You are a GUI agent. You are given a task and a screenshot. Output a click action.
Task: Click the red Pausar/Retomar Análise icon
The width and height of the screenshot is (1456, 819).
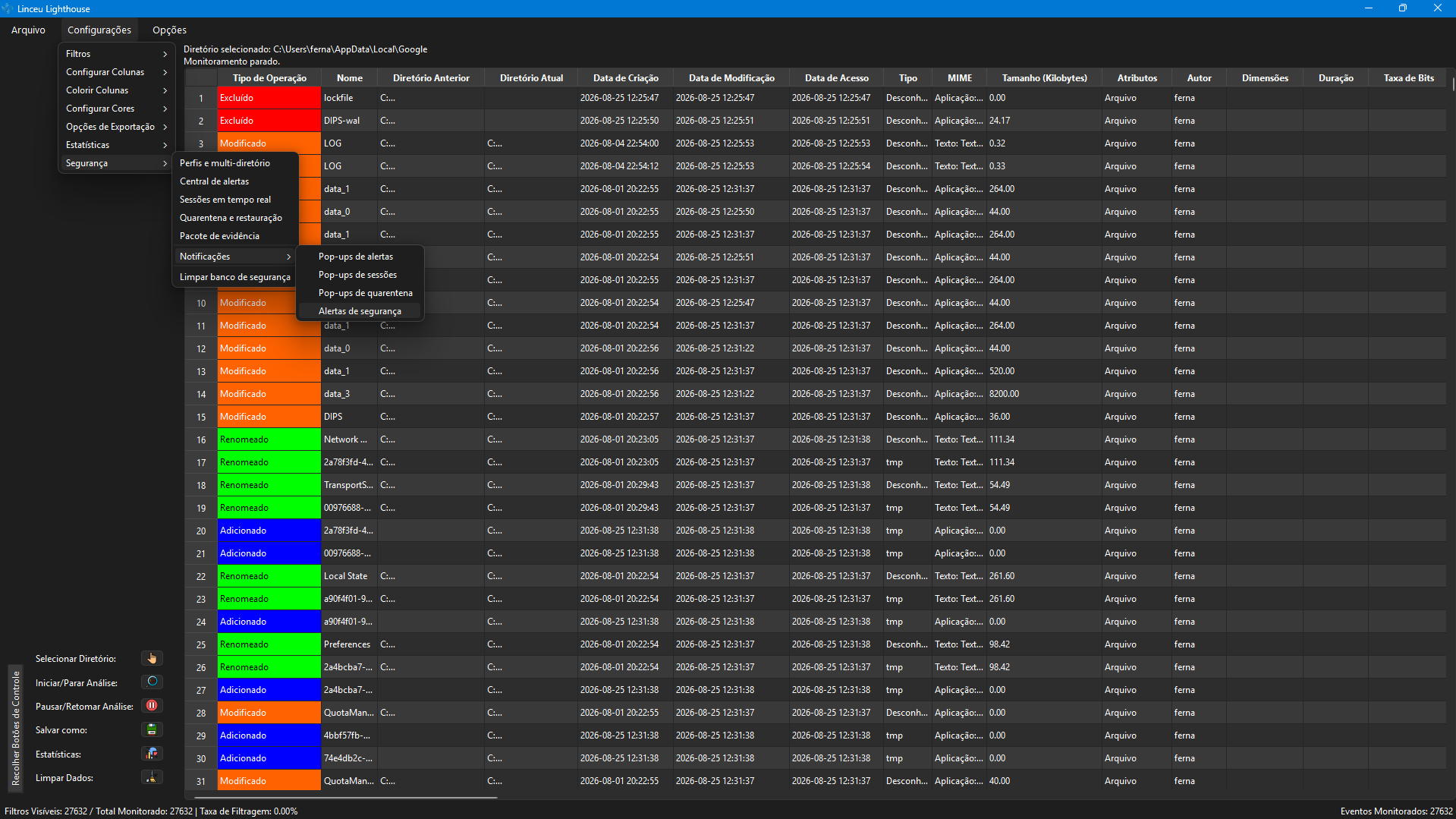[152, 706]
